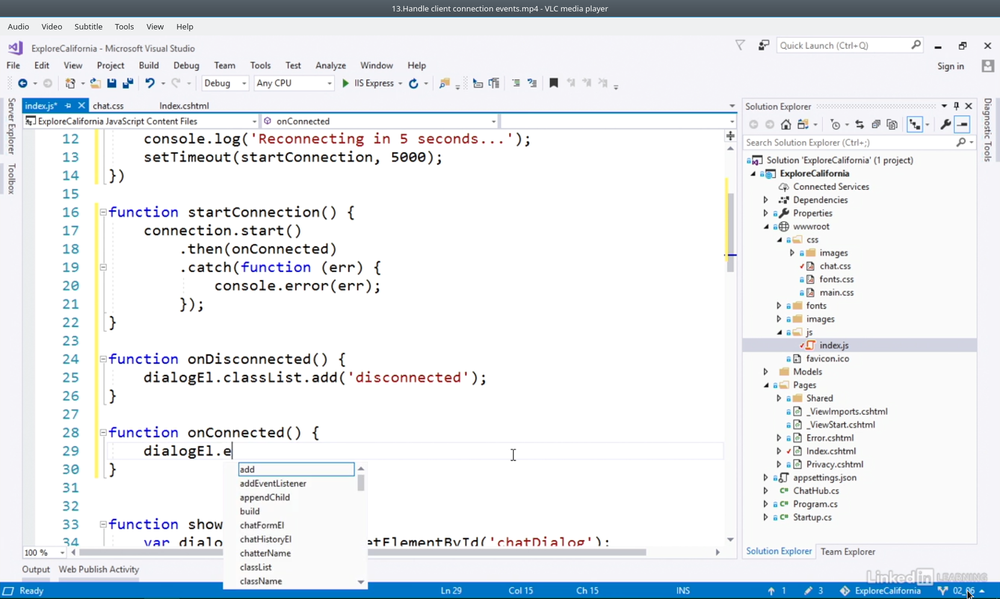This screenshot has width=1000, height=599.
Task: Toggle the Solution Explorer auto-hide pin
Action: [x=956, y=106]
